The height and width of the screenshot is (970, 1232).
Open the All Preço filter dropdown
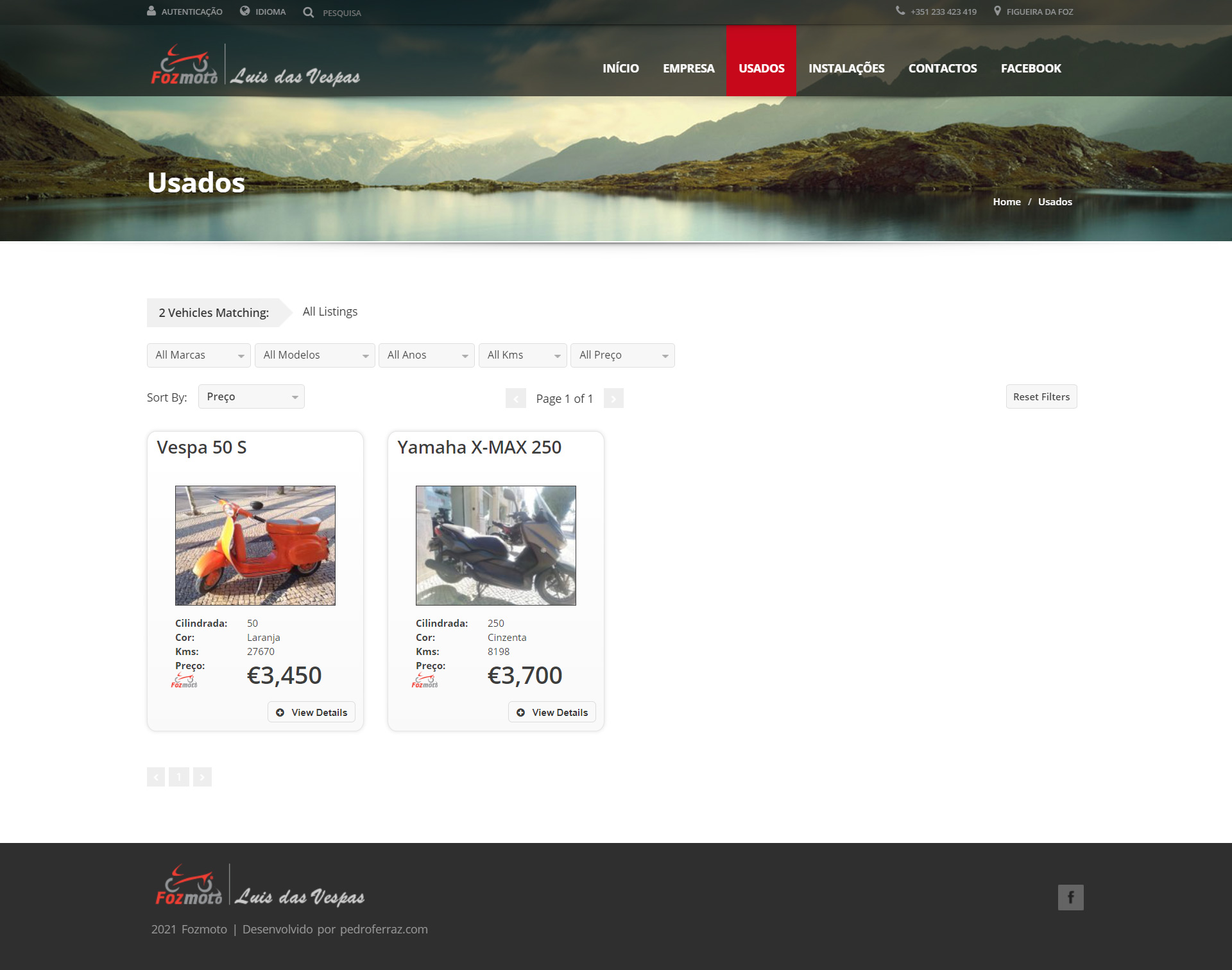[622, 355]
